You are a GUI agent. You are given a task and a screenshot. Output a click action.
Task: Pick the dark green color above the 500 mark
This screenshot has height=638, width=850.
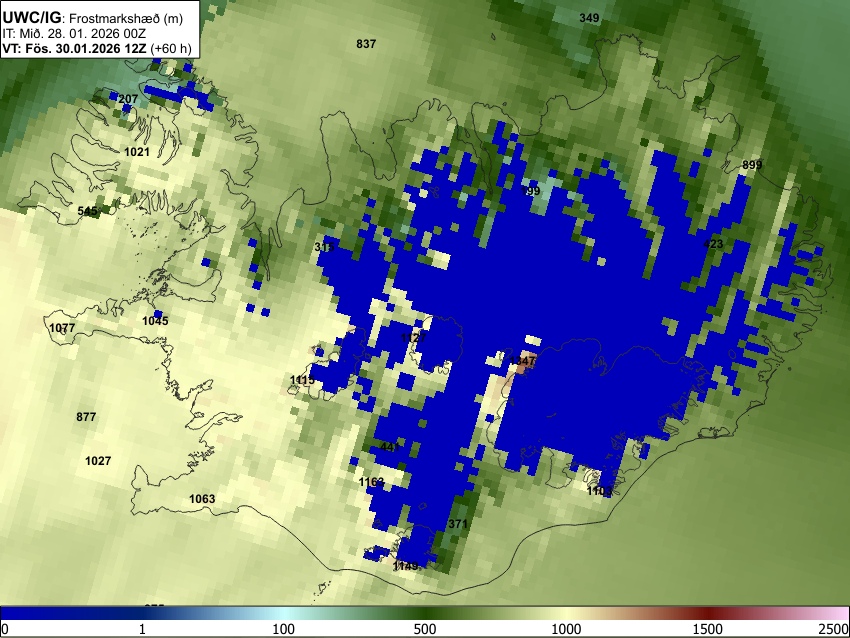(x=424, y=614)
